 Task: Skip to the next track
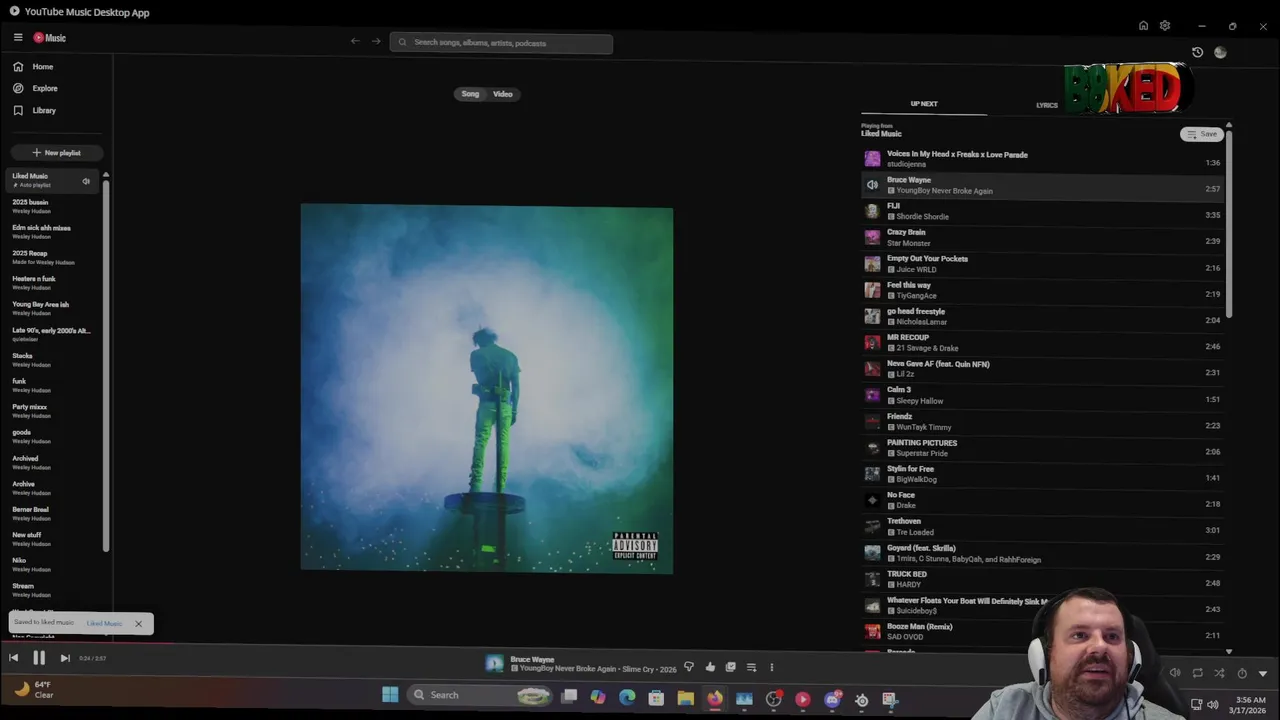[65, 658]
